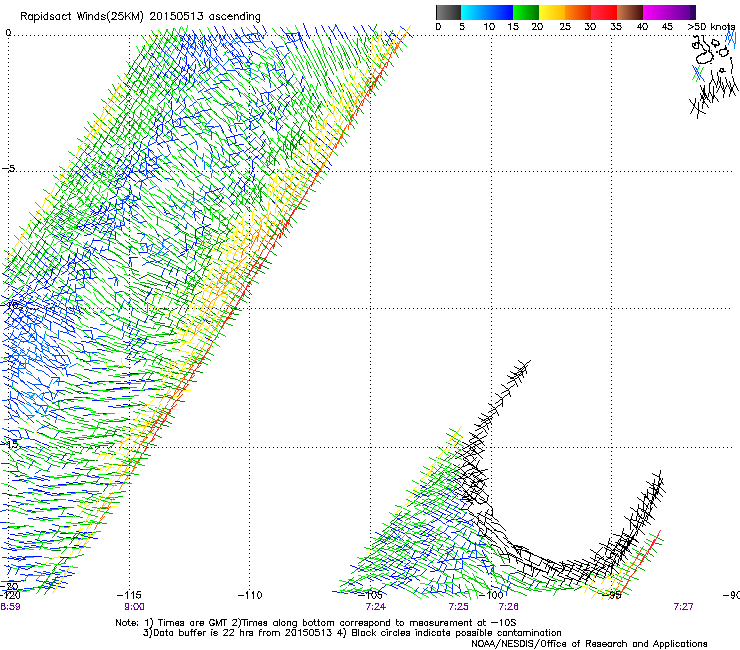The height and width of the screenshot is (650, 740).
Task: Click the green 15-20 knots color segment
Action: (x=526, y=12)
